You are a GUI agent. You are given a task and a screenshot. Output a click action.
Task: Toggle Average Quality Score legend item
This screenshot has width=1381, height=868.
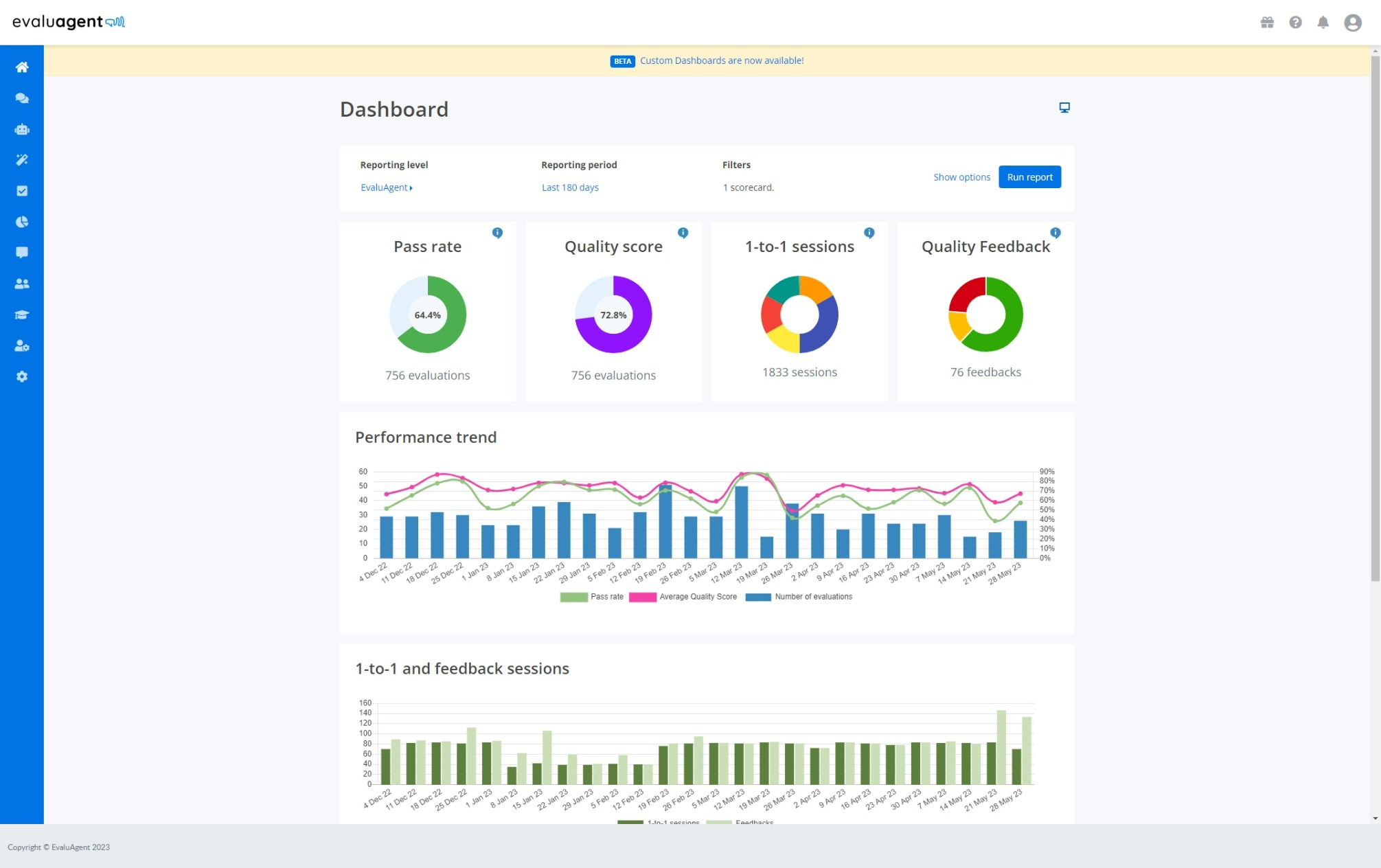(x=683, y=597)
